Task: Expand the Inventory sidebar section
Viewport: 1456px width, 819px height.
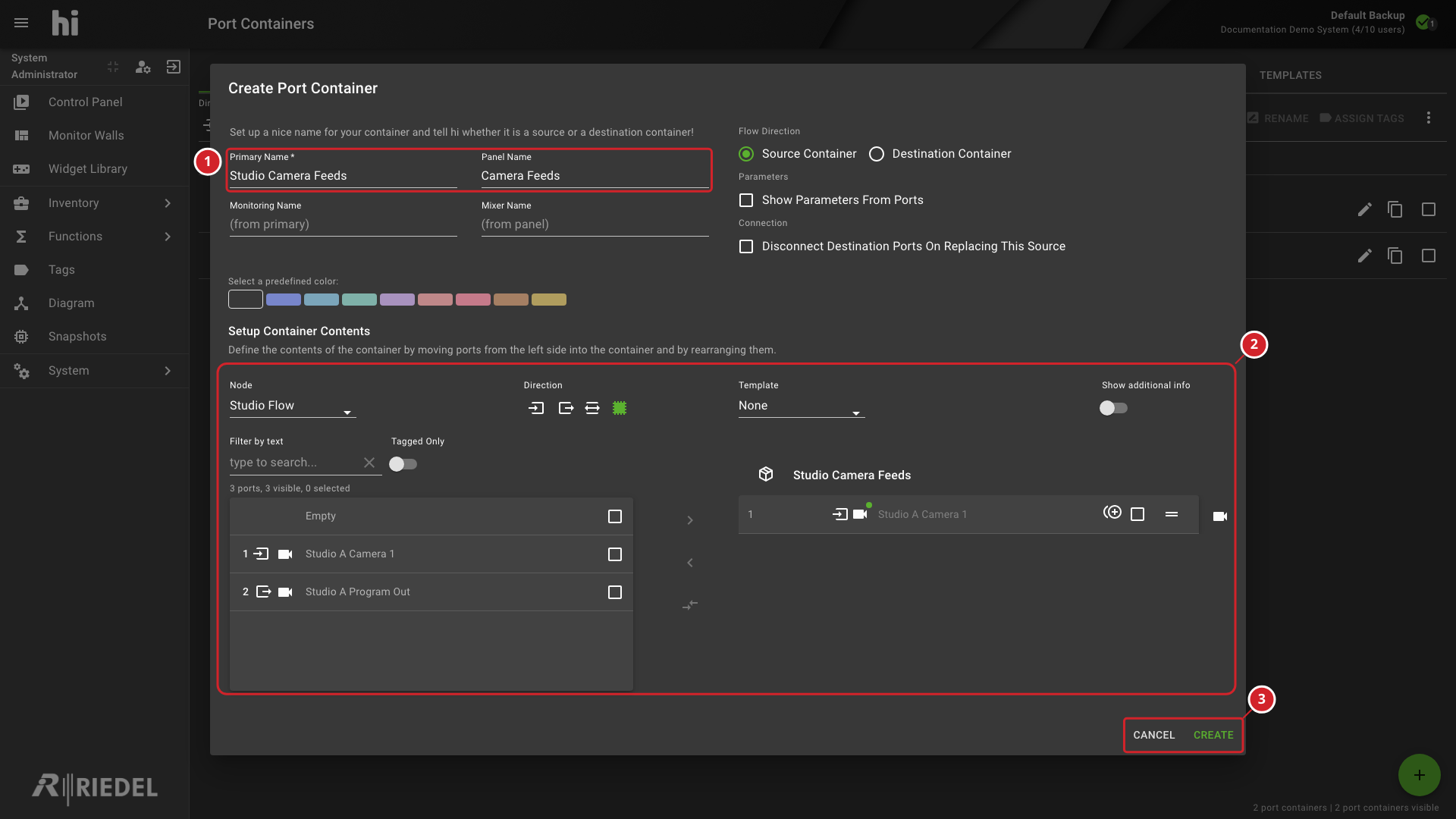Action: [x=94, y=203]
